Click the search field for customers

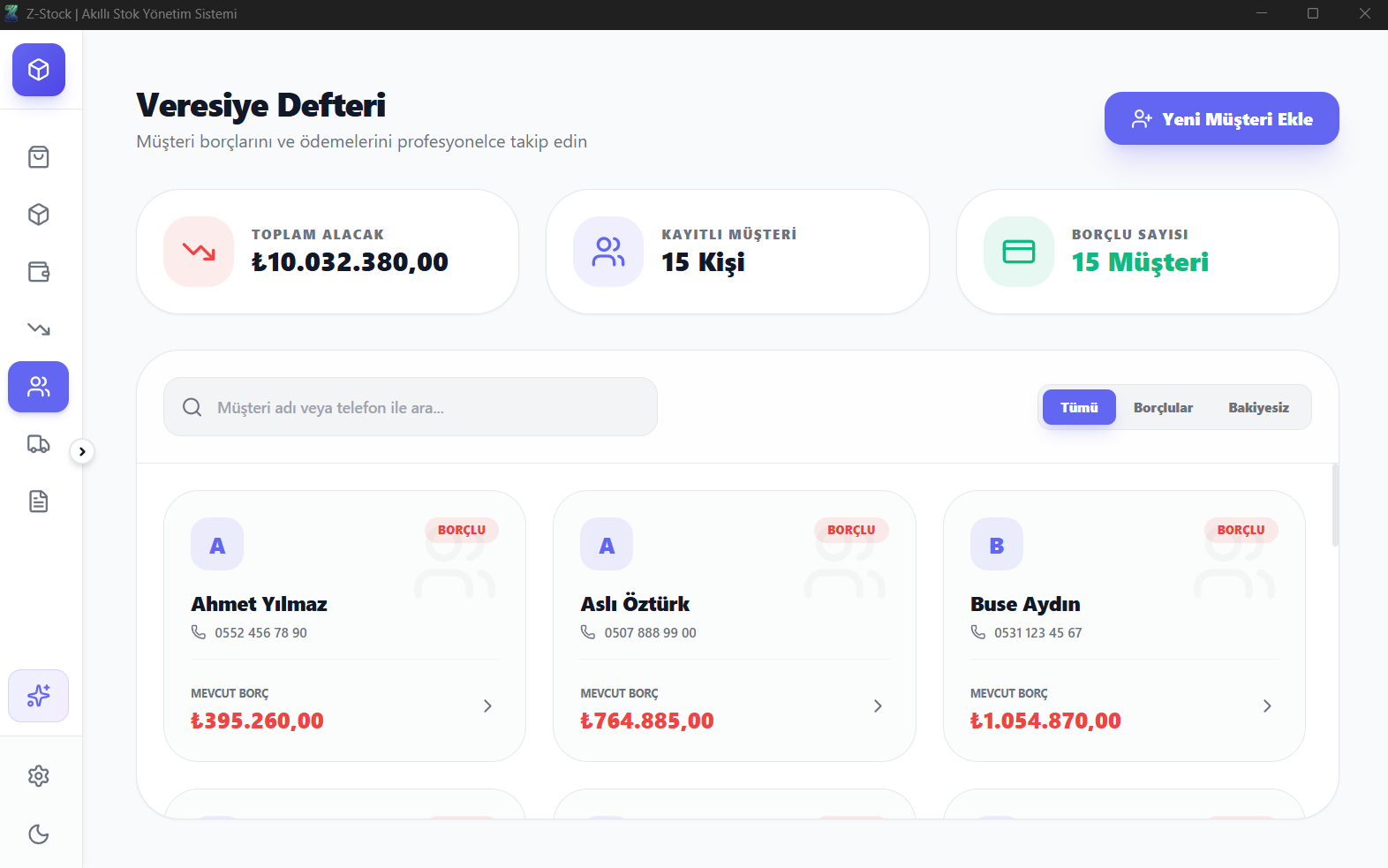[x=411, y=407]
